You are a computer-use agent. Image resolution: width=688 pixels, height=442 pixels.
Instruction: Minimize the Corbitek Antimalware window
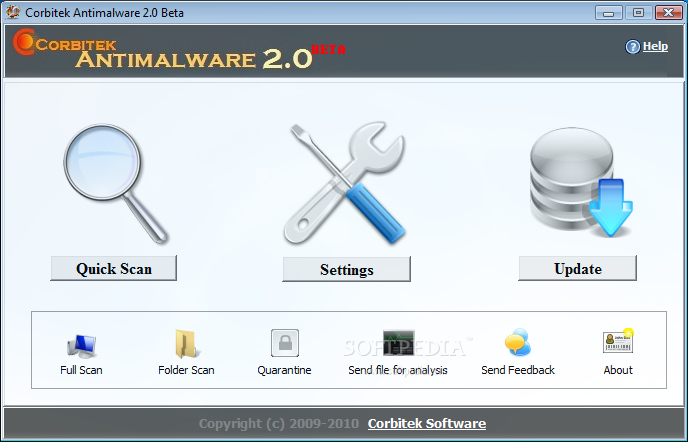click(x=609, y=13)
